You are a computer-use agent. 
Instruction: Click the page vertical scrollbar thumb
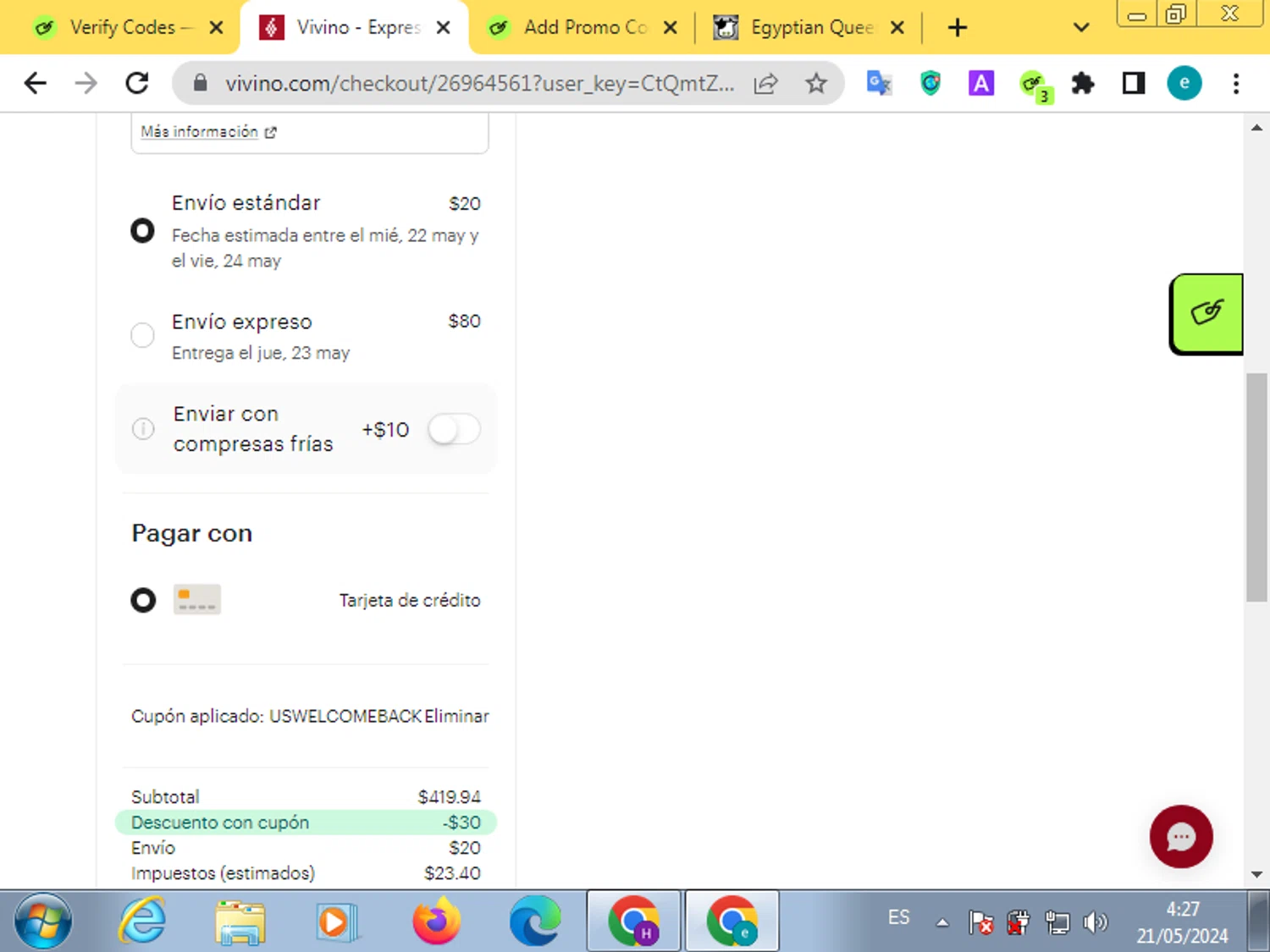click(x=1256, y=487)
